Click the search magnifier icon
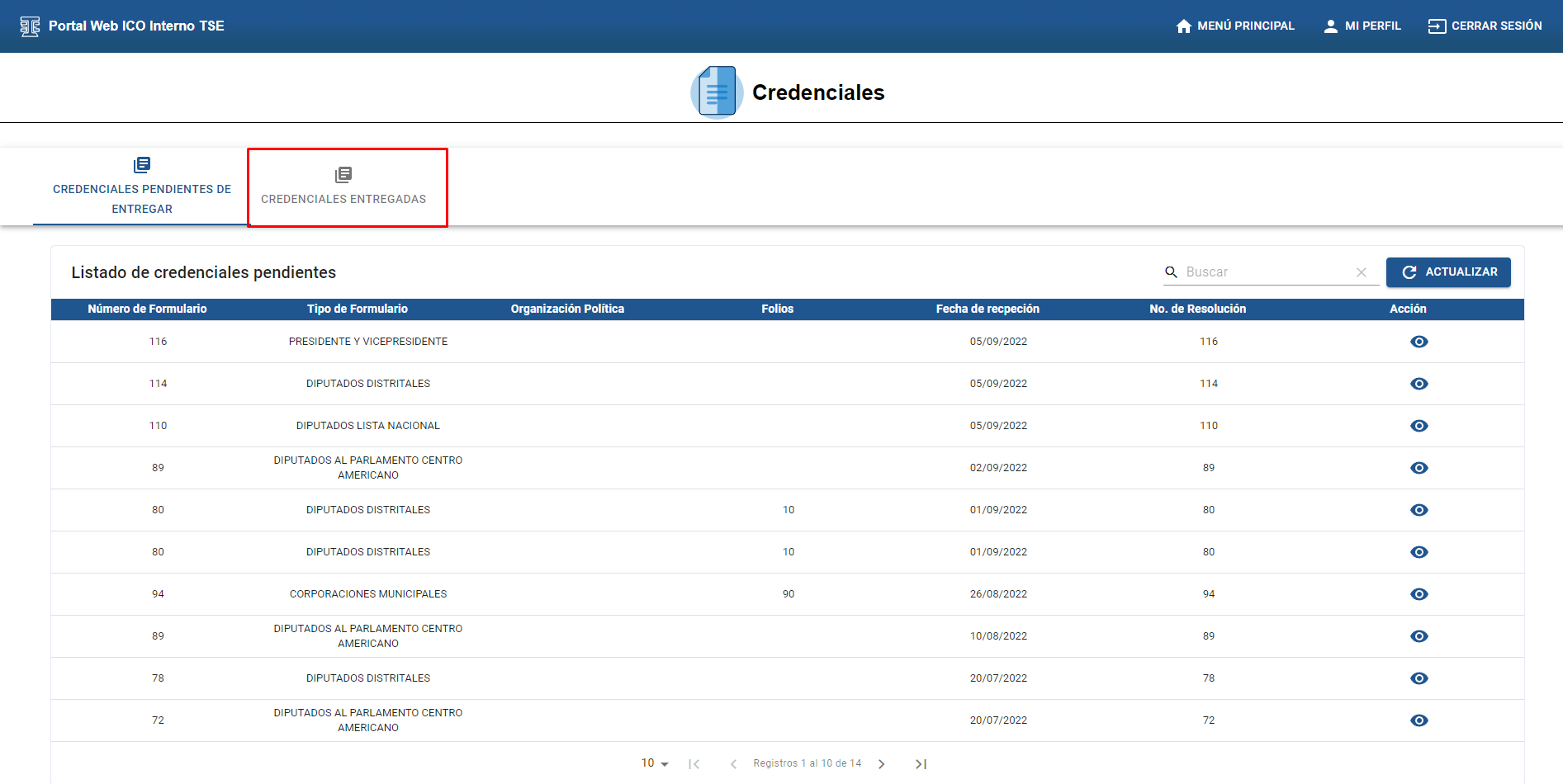1563x784 pixels. (x=1171, y=272)
